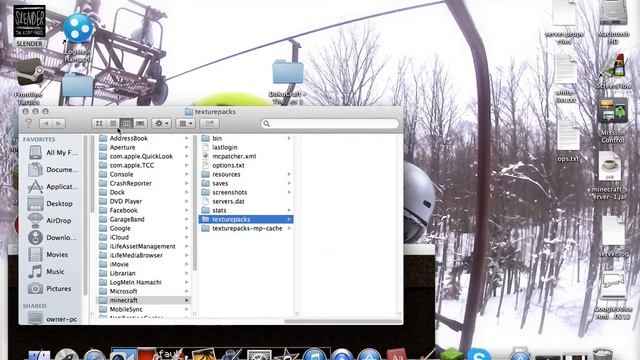Expand arrow beside DVD Player folder

pyautogui.click(x=187, y=201)
